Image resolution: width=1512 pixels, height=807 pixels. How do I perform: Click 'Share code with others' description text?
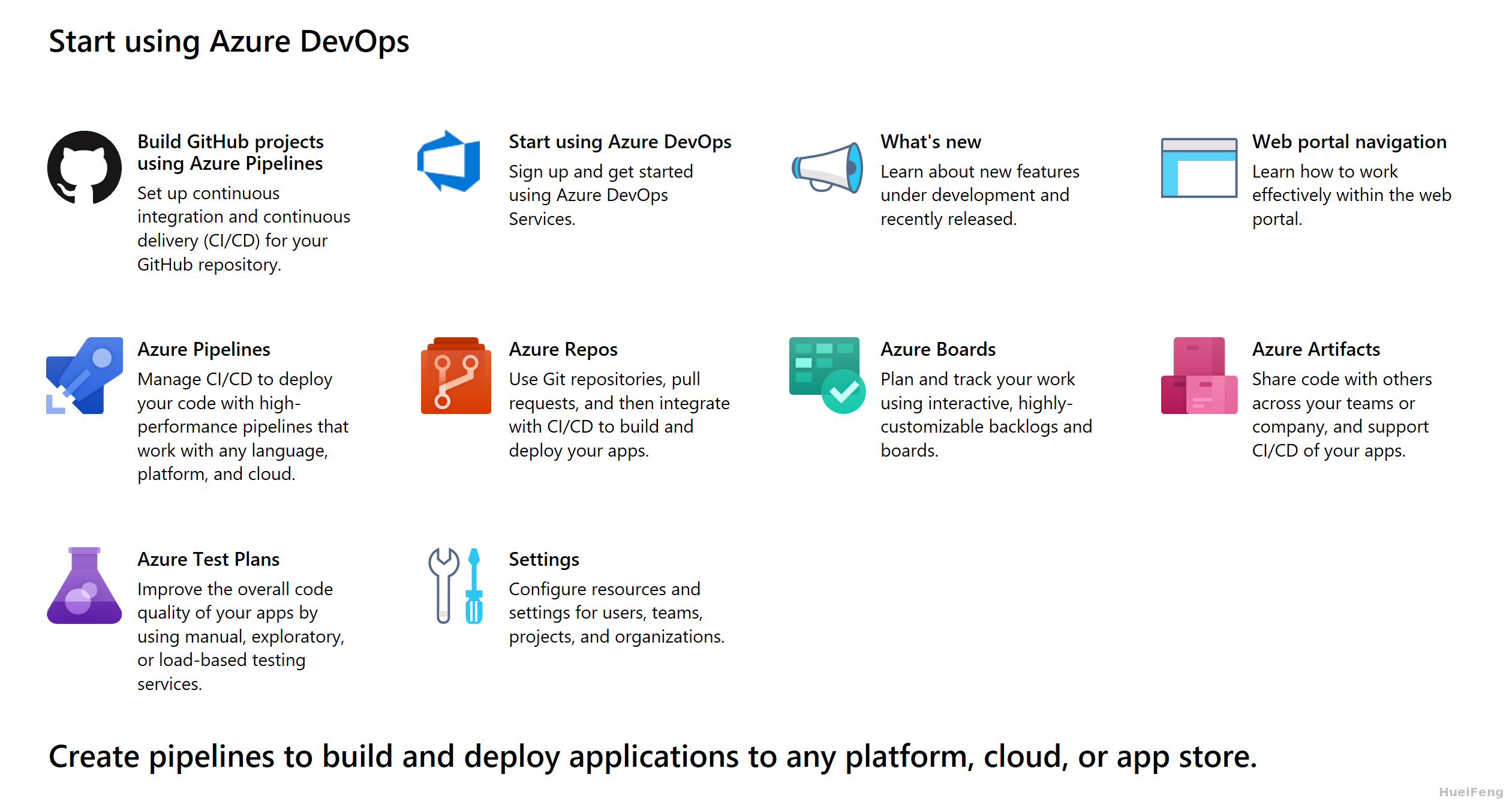pos(1342,415)
